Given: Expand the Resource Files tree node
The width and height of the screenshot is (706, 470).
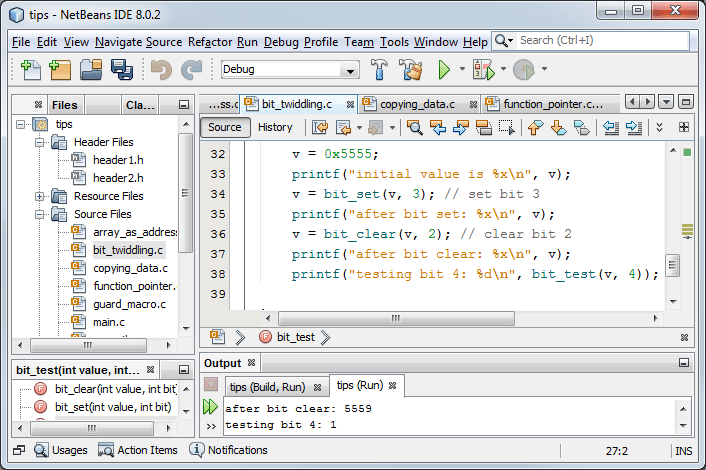Looking at the screenshot, I should (x=40, y=196).
